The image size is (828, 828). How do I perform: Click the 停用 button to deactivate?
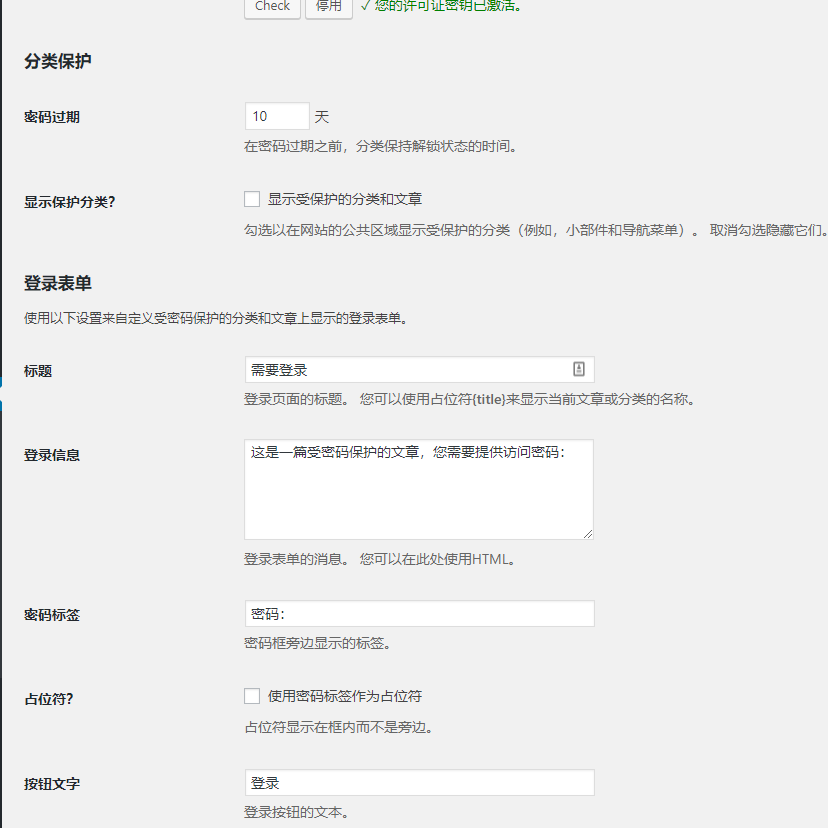[328, 7]
